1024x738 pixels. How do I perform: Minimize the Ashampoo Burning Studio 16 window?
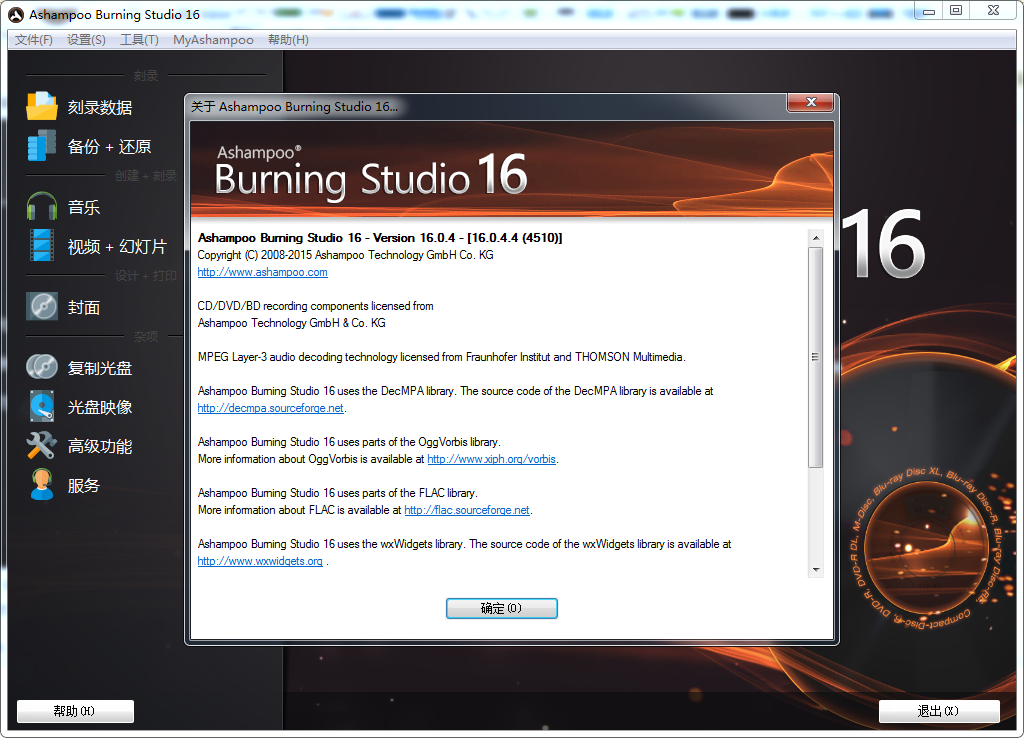click(x=929, y=10)
